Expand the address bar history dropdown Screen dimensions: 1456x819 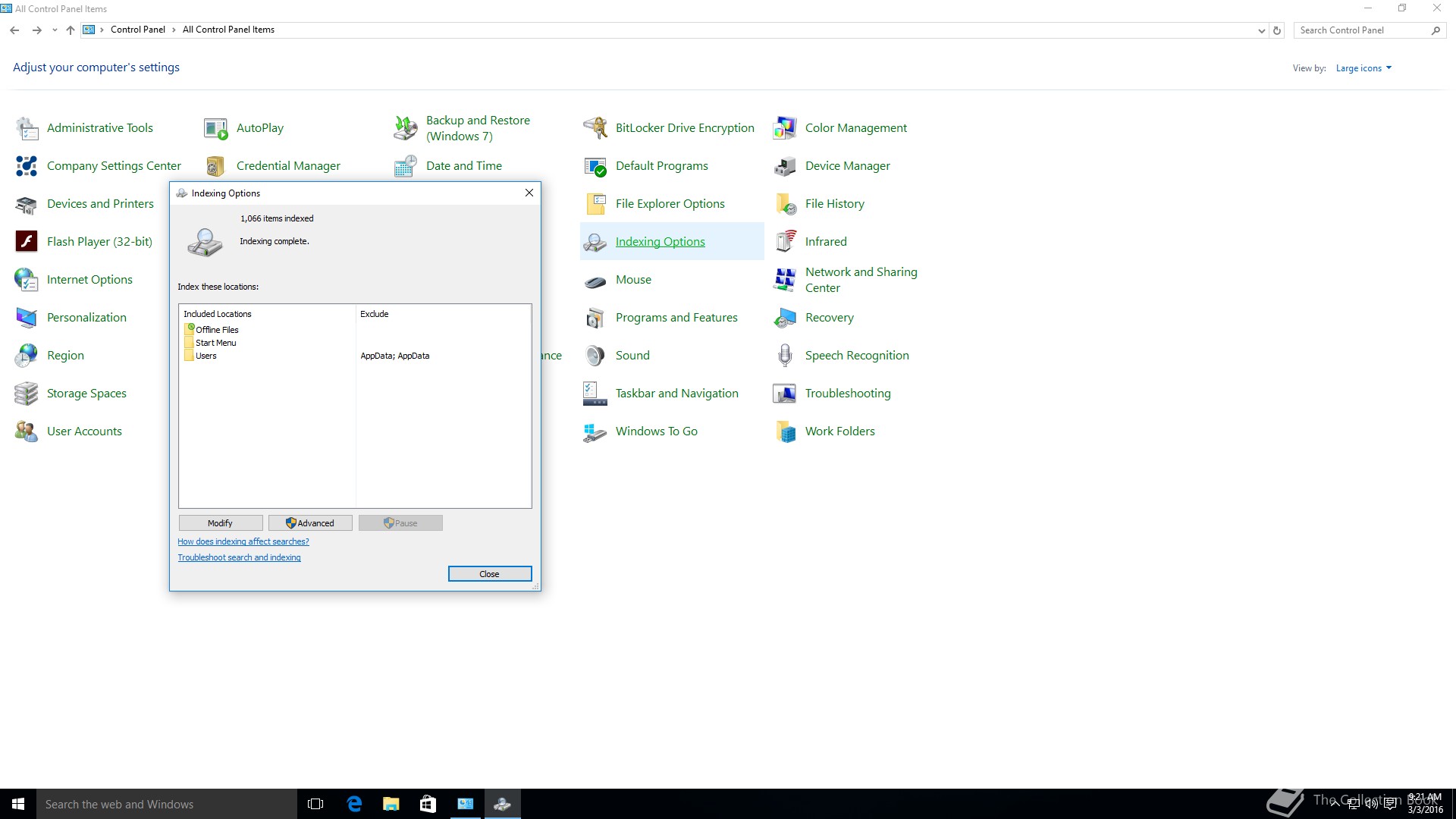(x=1261, y=30)
